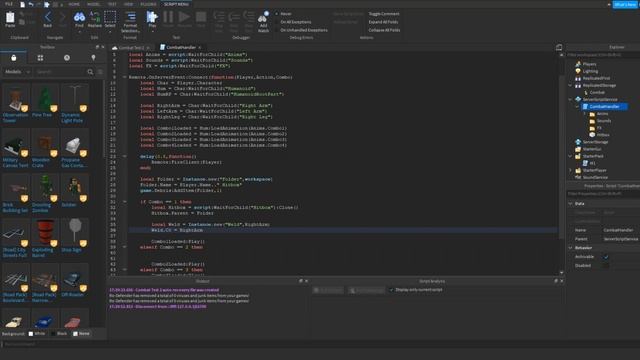Screen dimensions: 640x360
Task: Select the Sounds folder in Explorer
Action: coord(603,121)
